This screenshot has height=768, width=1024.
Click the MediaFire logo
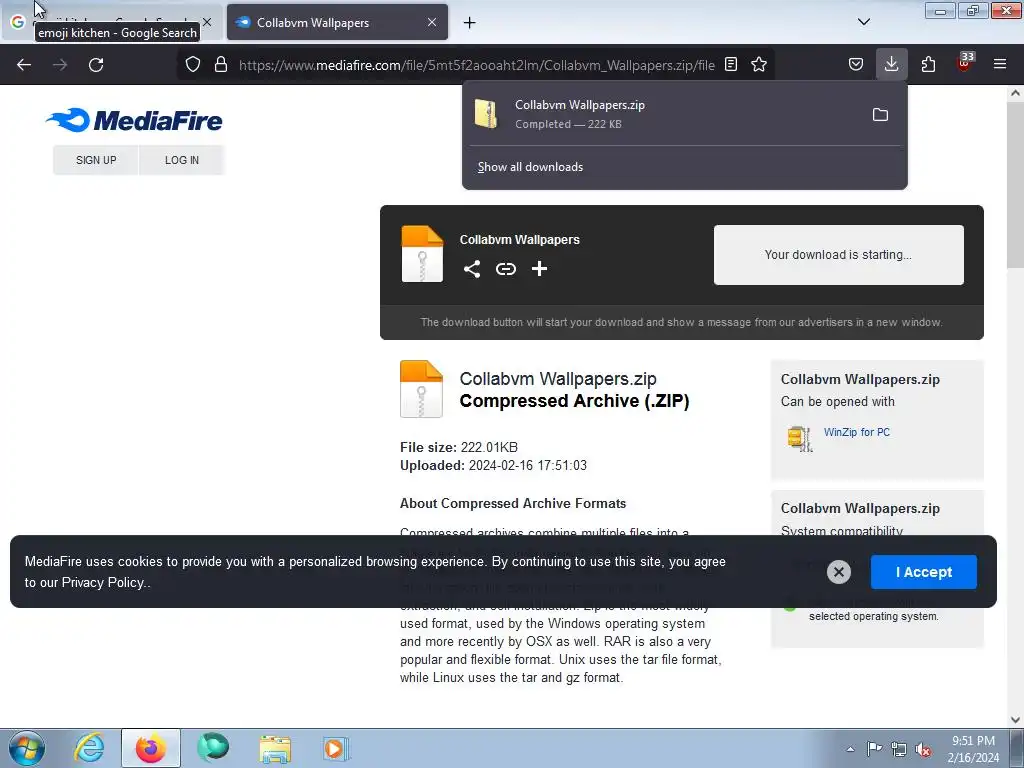134,120
